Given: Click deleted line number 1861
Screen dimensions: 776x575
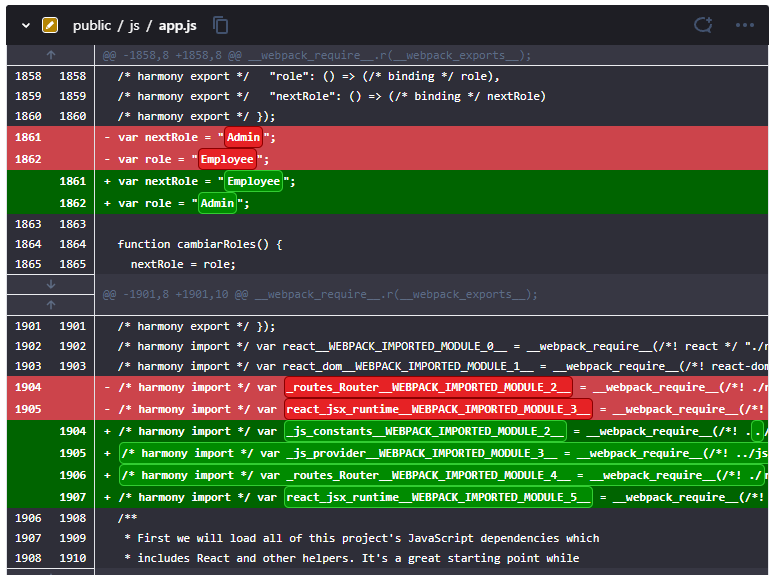Looking at the screenshot, I should coord(28,137).
